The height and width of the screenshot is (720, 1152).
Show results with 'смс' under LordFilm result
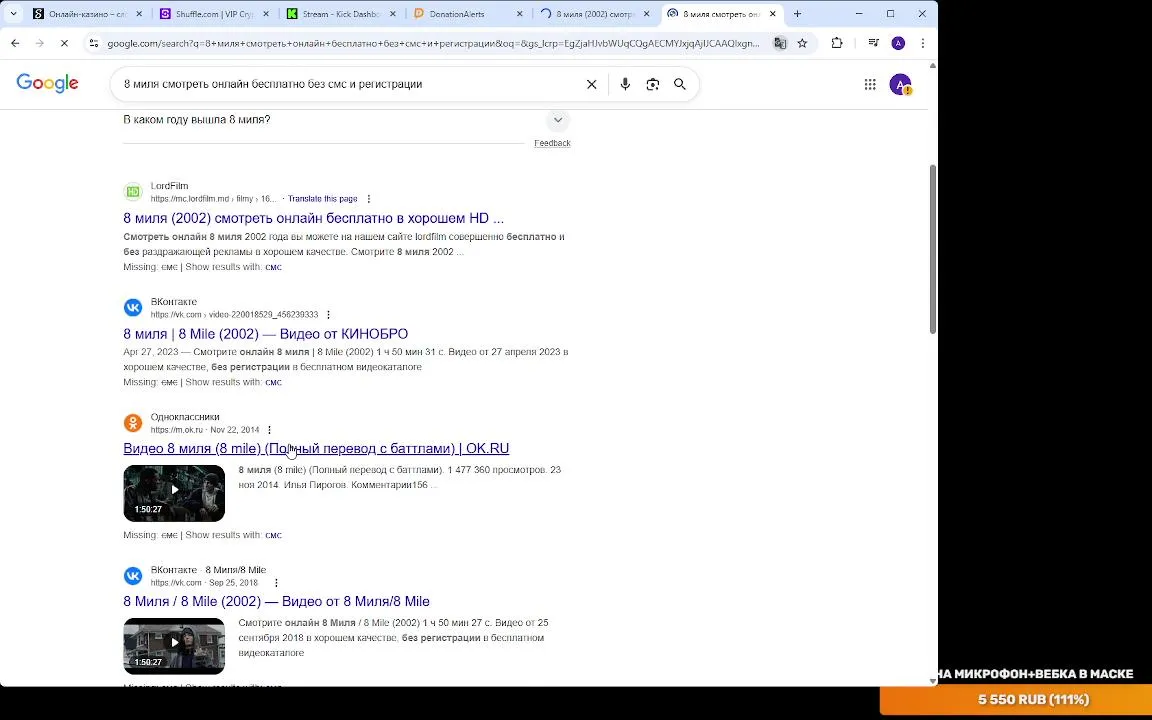(x=273, y=267)
